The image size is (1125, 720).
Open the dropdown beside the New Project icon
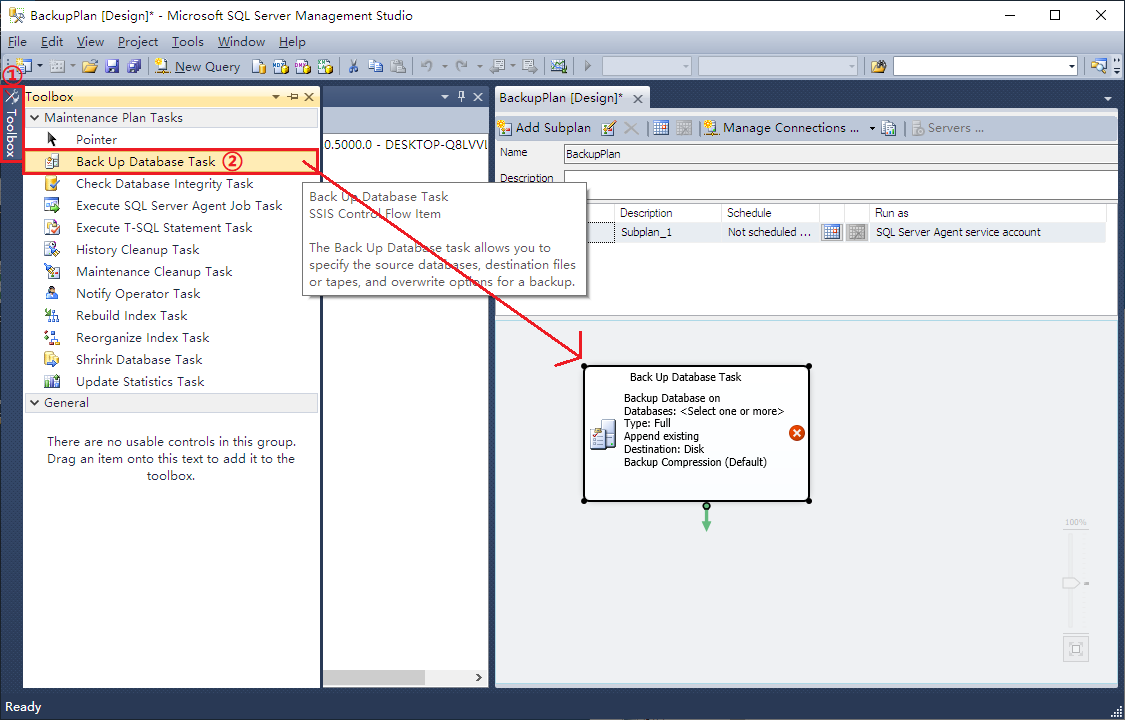tap(40, 67)
